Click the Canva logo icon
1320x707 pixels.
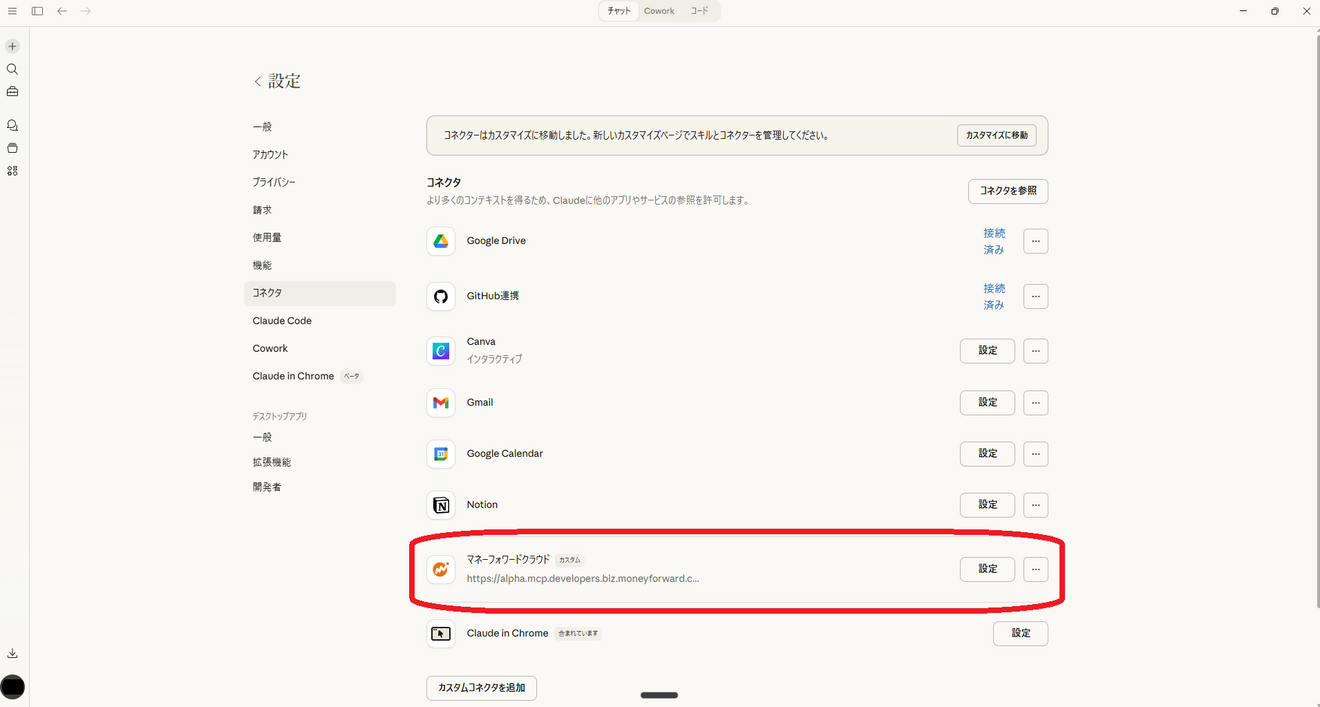click(441, 351)
